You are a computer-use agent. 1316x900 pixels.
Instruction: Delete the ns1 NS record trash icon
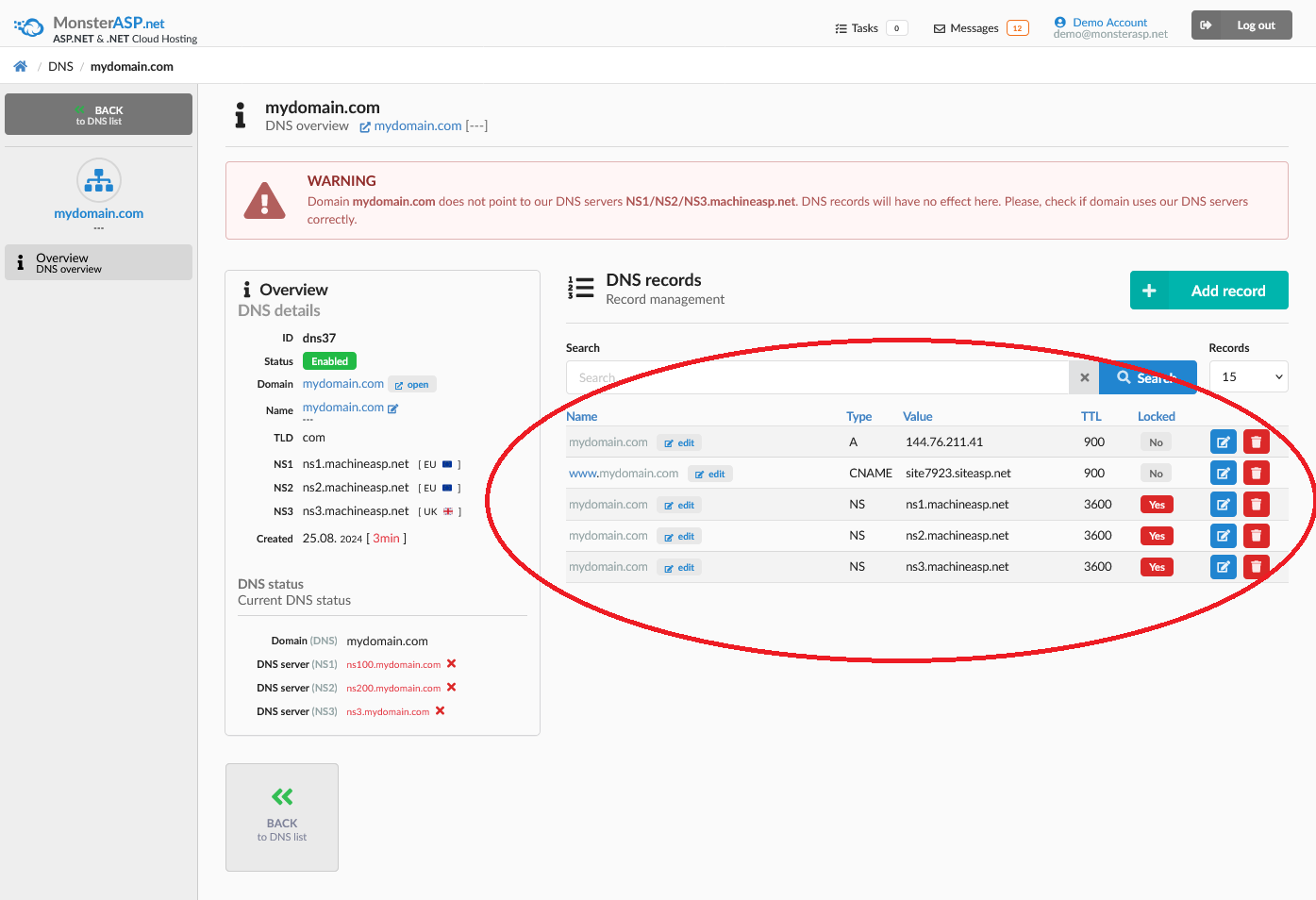click(x=1256, y=504)
